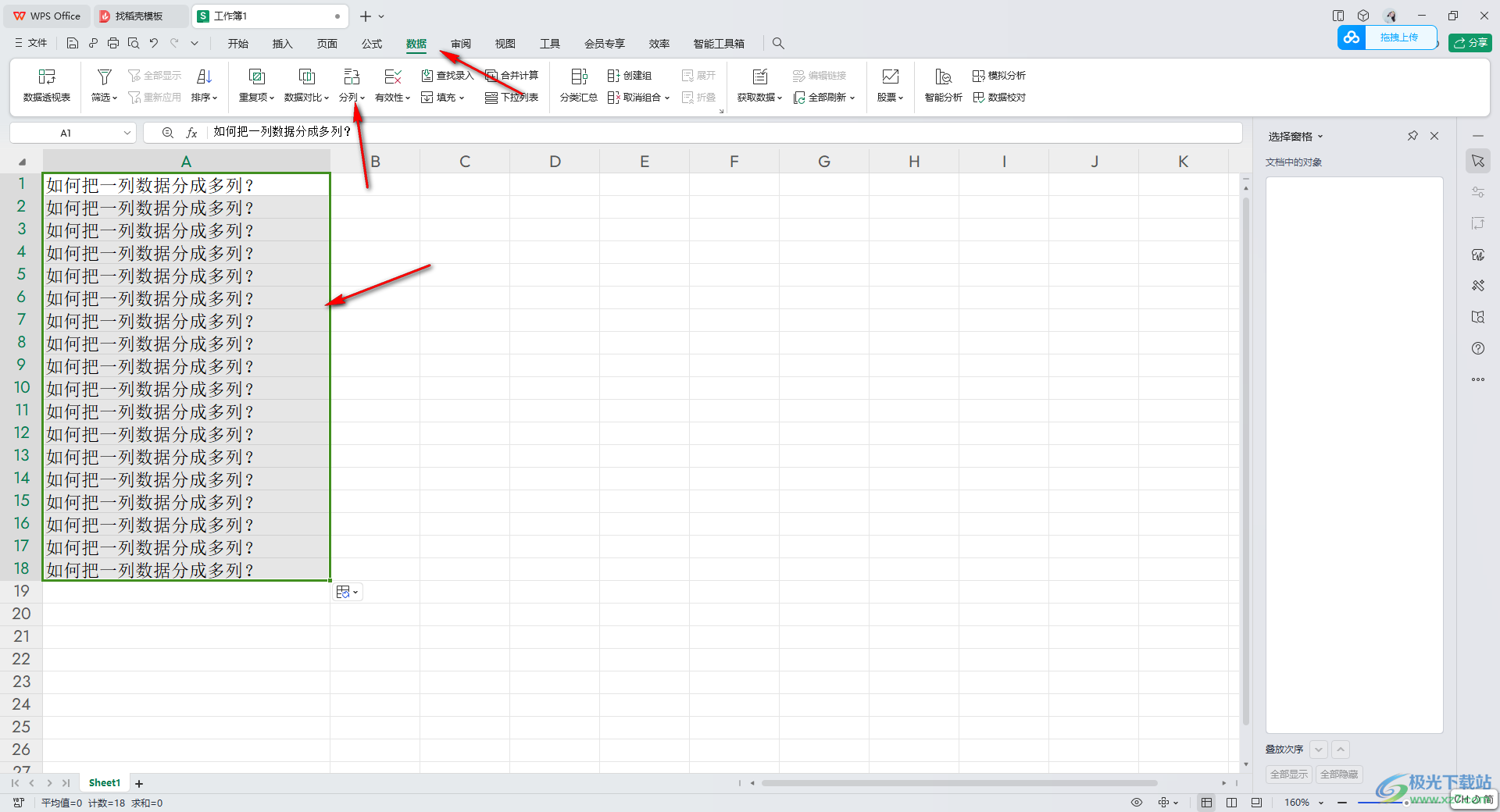Click the select-objects arrow in sidebar
Viewport: 1500px width, 812px height.
click(1478, 161)
